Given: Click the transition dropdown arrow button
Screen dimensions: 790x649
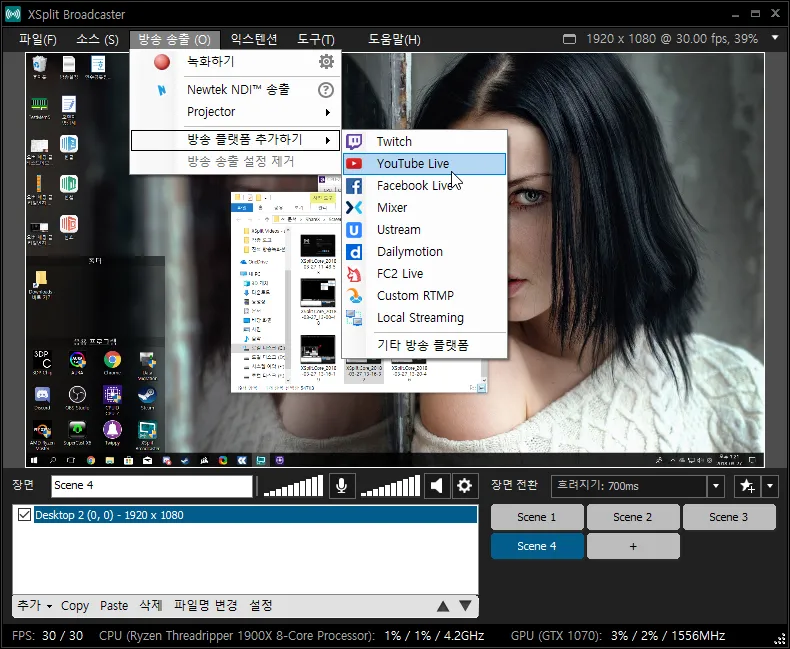Looking at the screenshot, I should coord(715,486).
